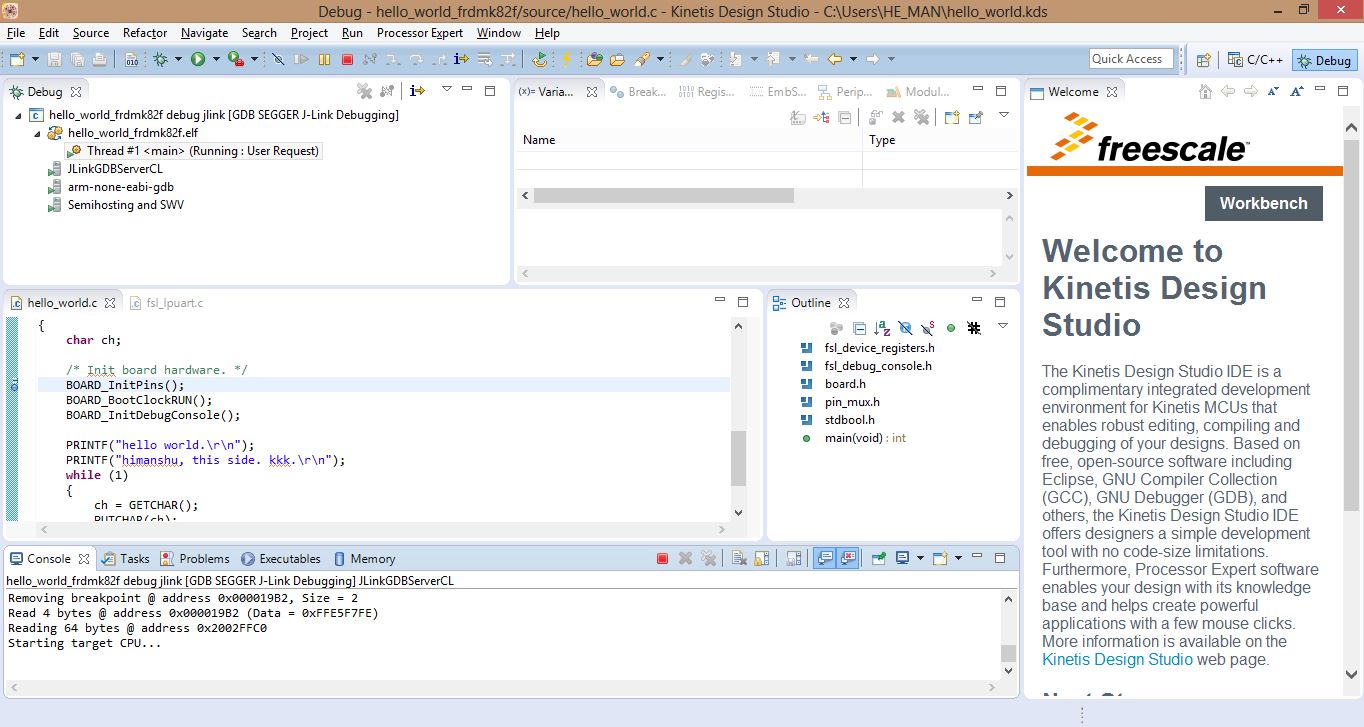Open the Debug launch dropdown arrow in the toolbar
1364x727 pixels.
(x=178, y=59)
